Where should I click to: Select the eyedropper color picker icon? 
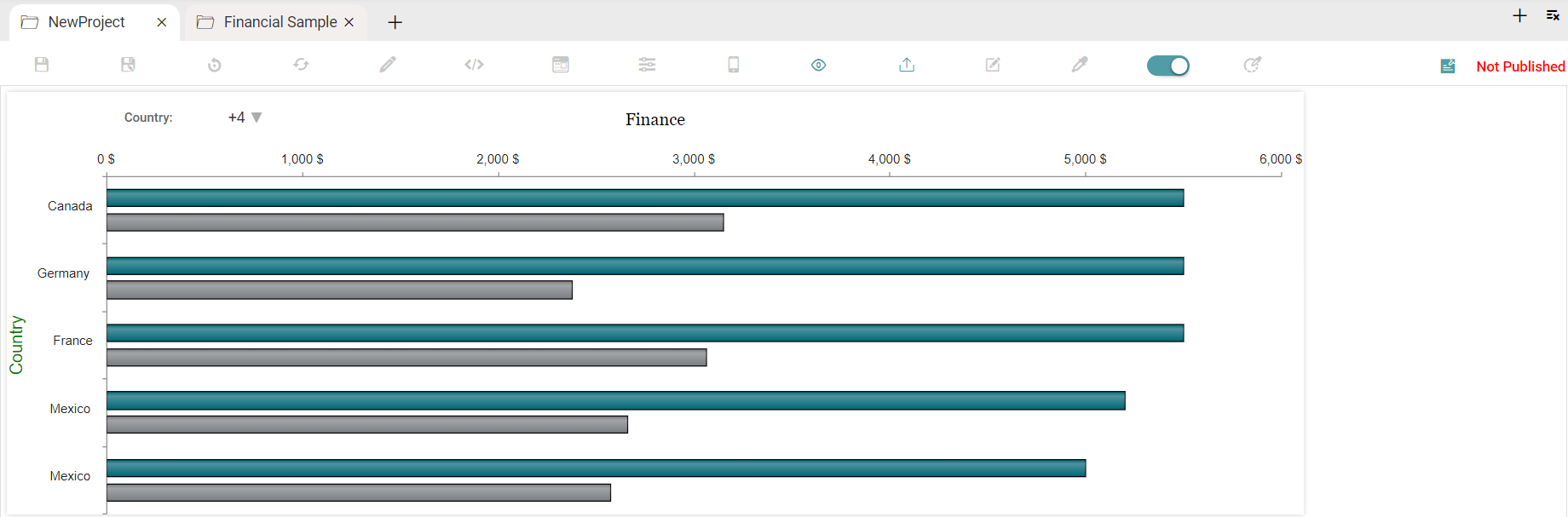[x=1080, y=65]
